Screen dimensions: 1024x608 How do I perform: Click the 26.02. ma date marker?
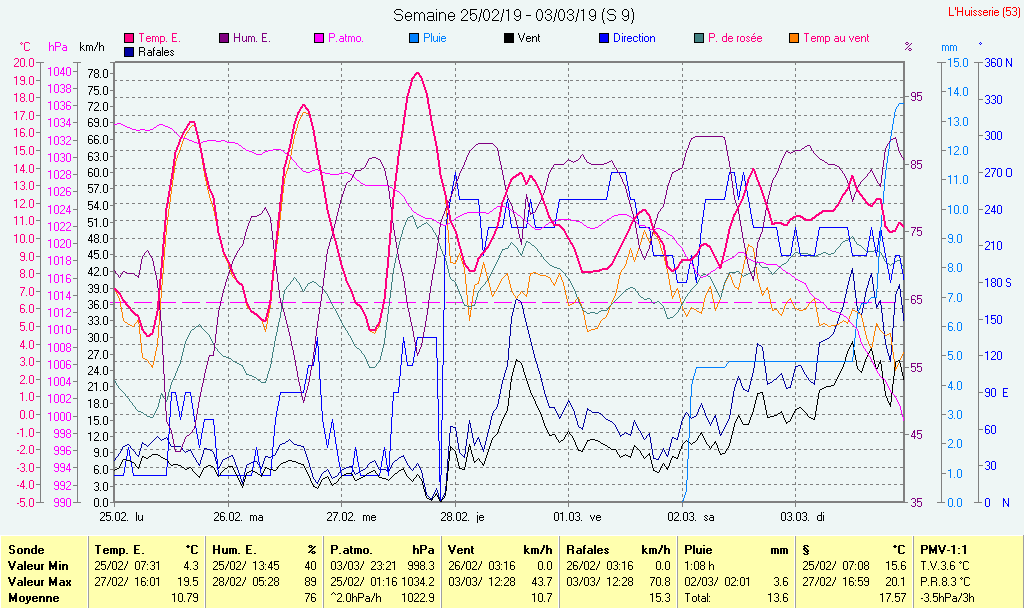tap(238, 517)
